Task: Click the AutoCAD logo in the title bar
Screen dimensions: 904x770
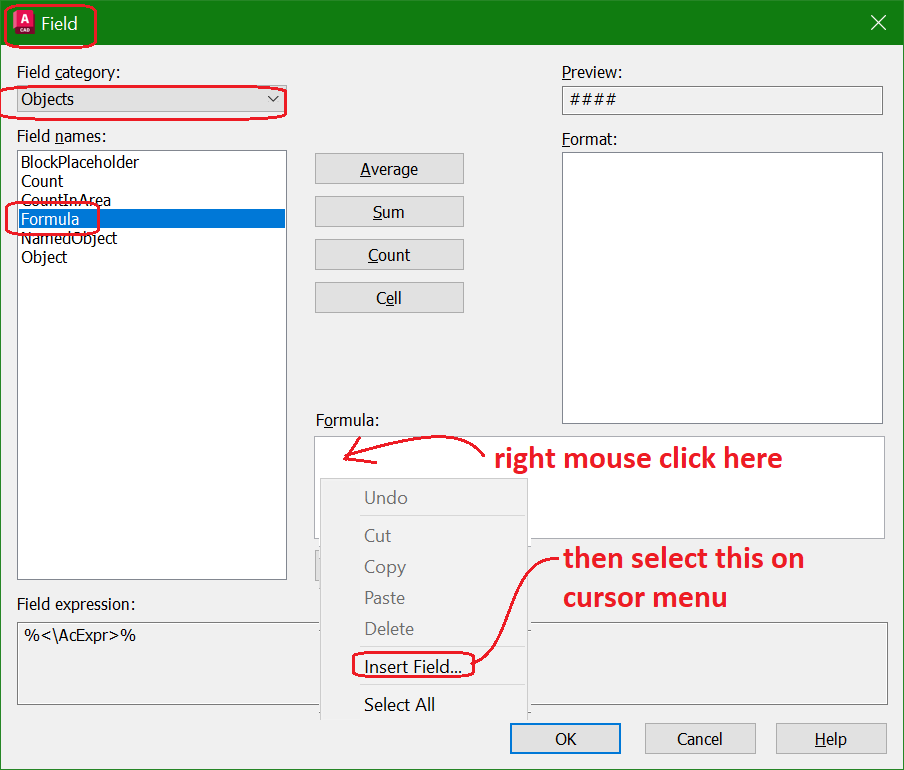Action: pyautogui.click(x=25, y=22)
